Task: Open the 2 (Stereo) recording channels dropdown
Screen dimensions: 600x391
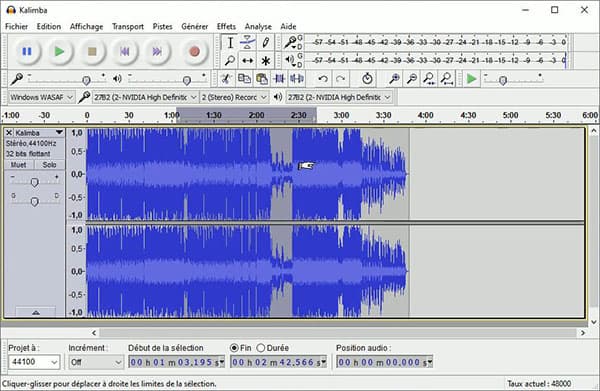Action: click(234, 98)
